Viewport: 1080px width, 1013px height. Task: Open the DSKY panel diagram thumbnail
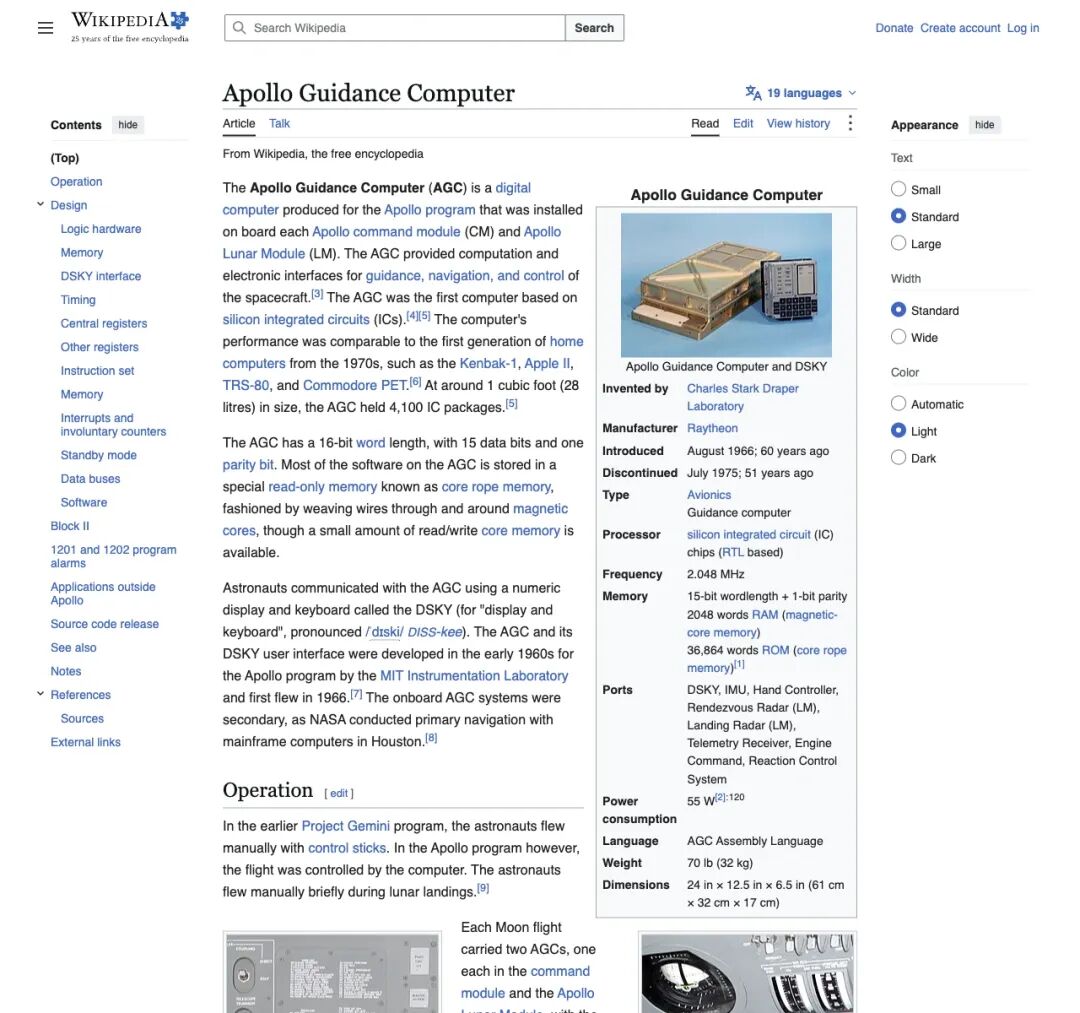click(333, 972)
